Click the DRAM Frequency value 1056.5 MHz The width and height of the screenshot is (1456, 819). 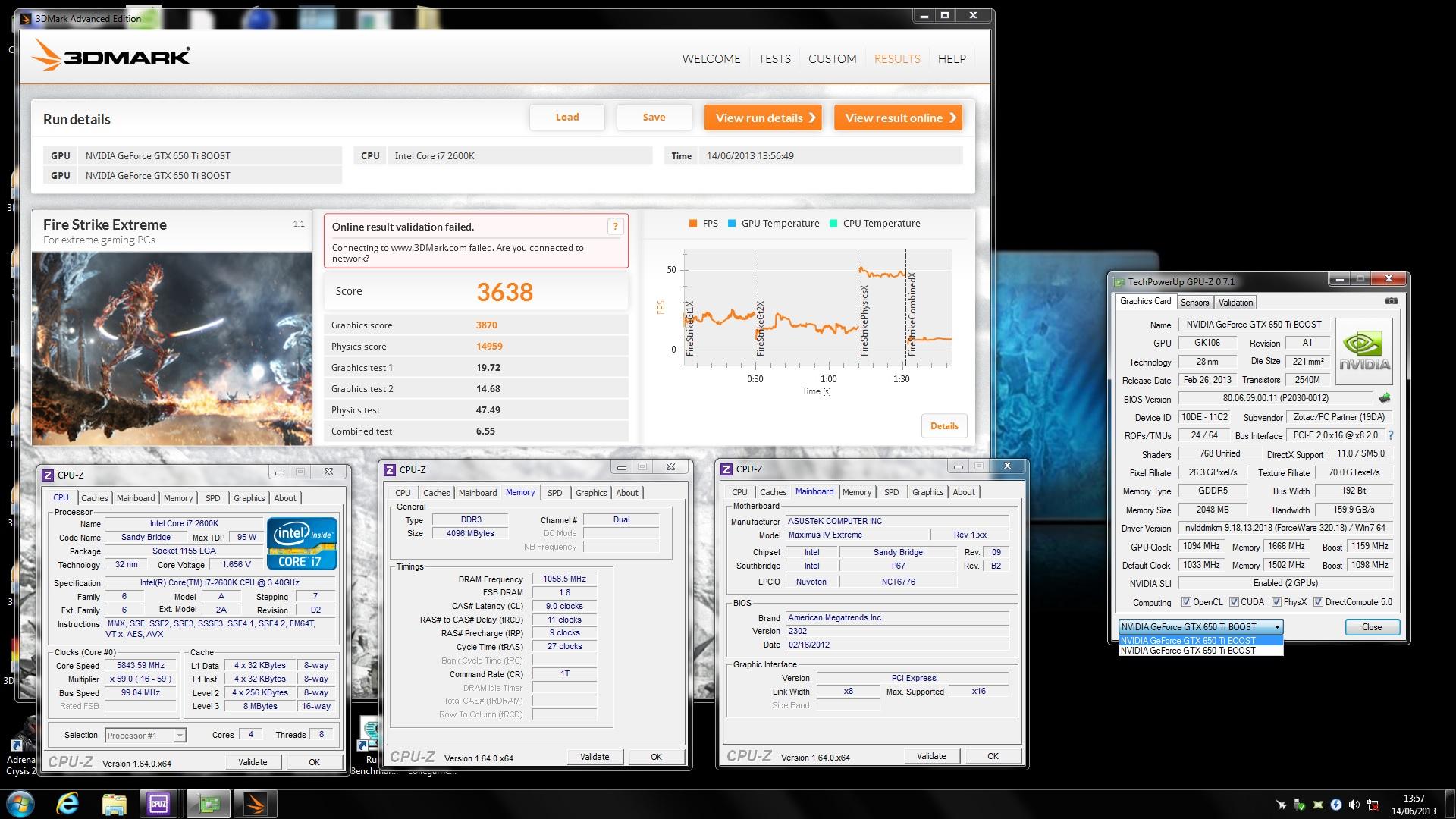[565, 579]
